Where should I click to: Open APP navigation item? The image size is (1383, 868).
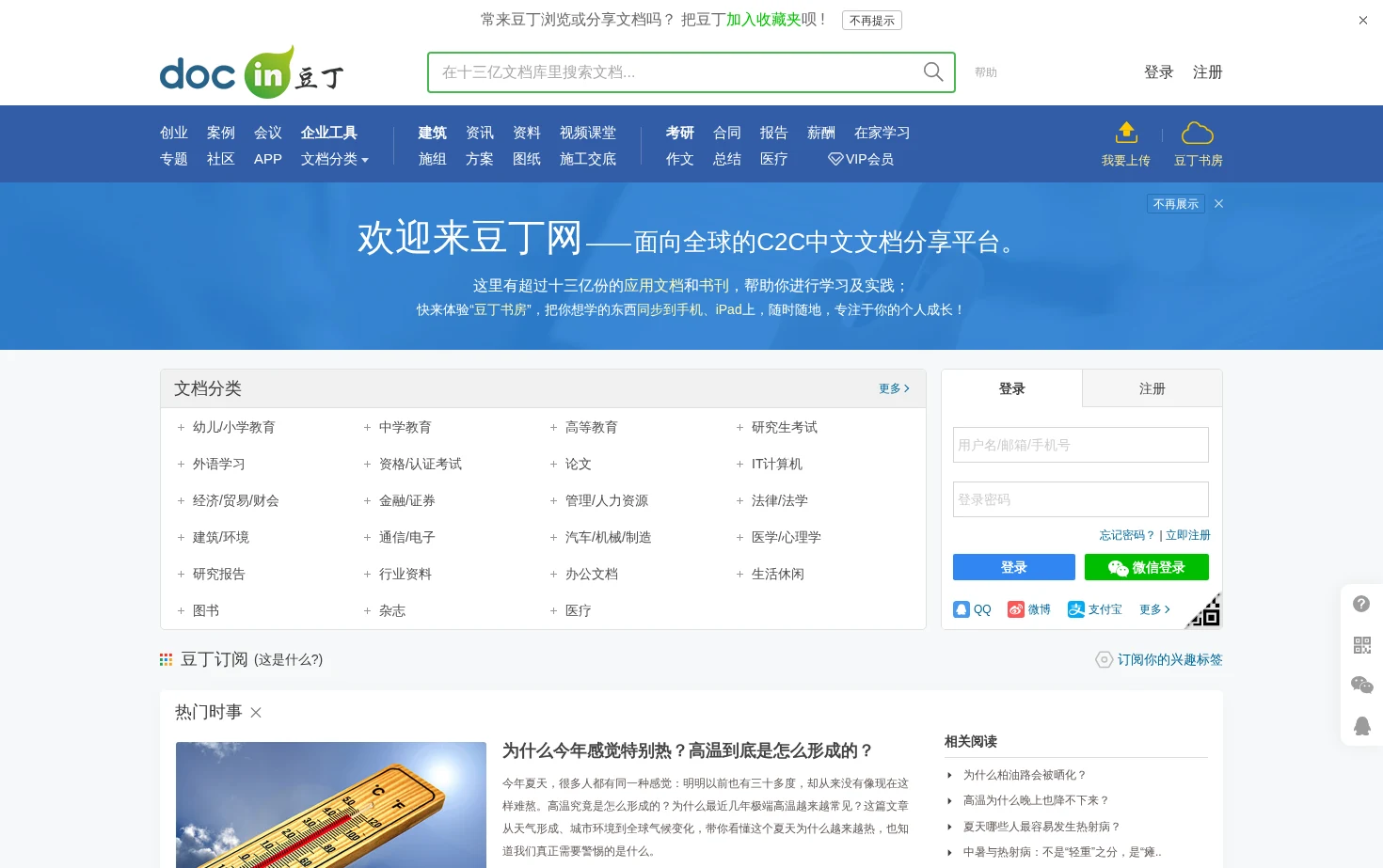click(x=268, y=159)
